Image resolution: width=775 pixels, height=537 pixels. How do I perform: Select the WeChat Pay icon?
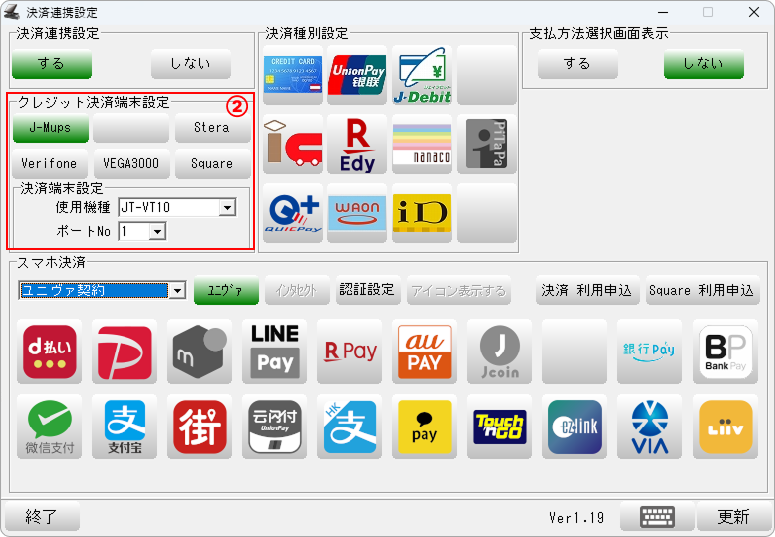49,427
